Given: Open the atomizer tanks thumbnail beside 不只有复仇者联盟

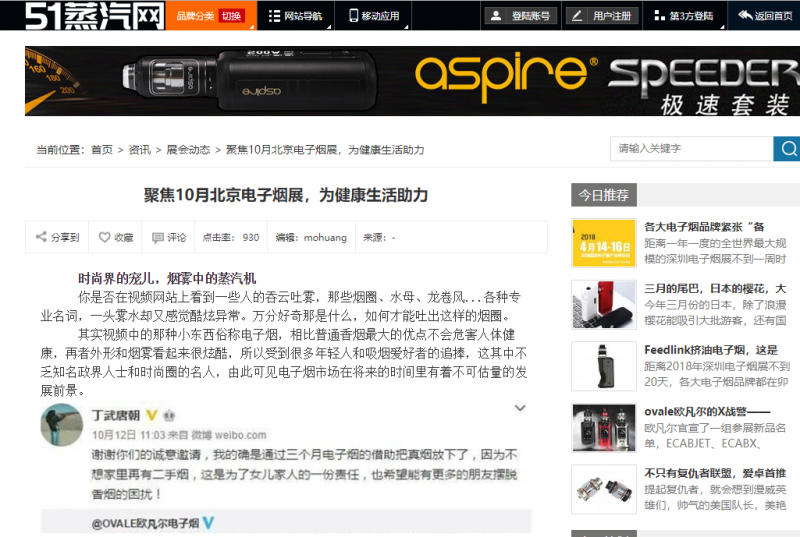Looking at the screenshot, I should coord(604,489).
